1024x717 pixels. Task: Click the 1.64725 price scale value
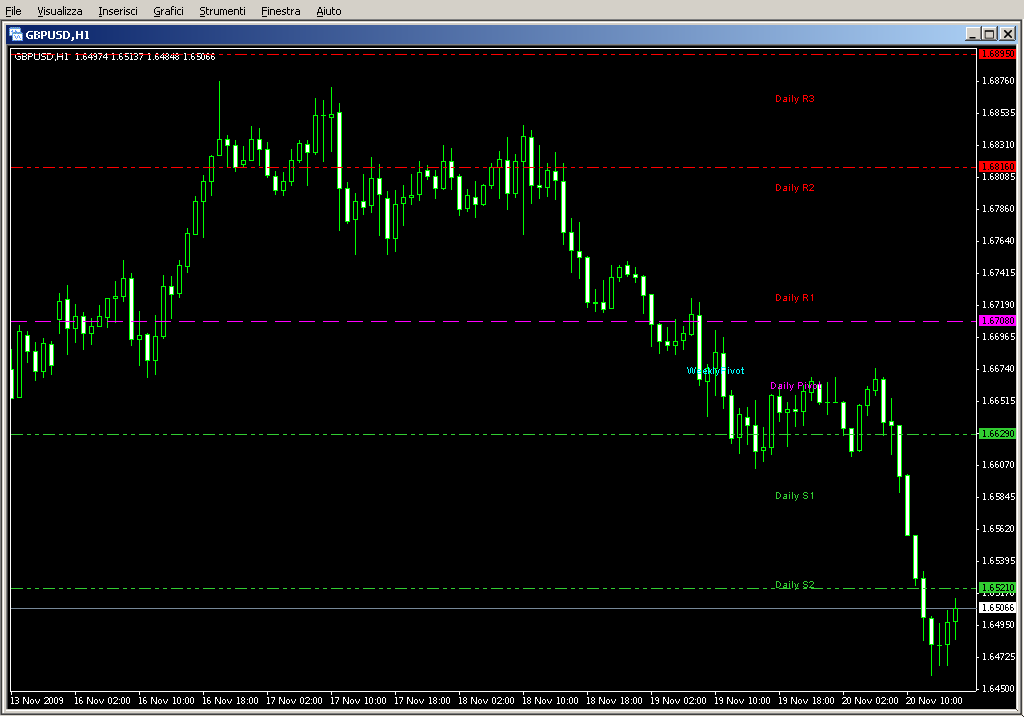(999, 657)
